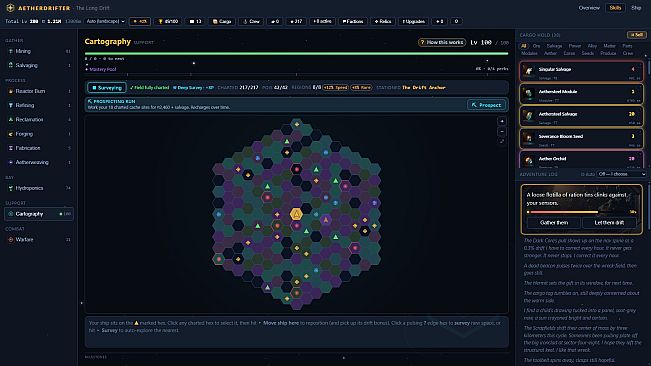Screen dimensions: 651x366
Task: Expand map to fullscreen view
Action: 502,141
